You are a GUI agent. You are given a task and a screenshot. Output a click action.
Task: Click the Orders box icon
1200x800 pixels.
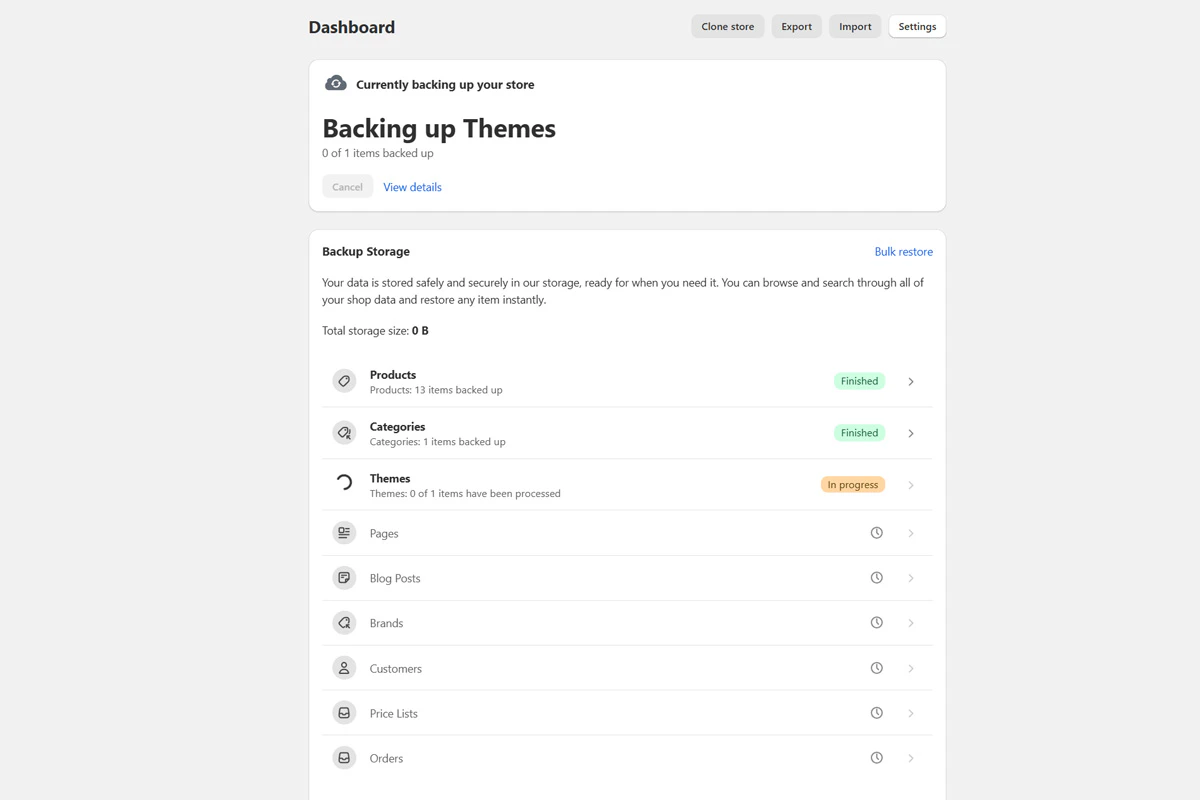(x=344, y=757)
